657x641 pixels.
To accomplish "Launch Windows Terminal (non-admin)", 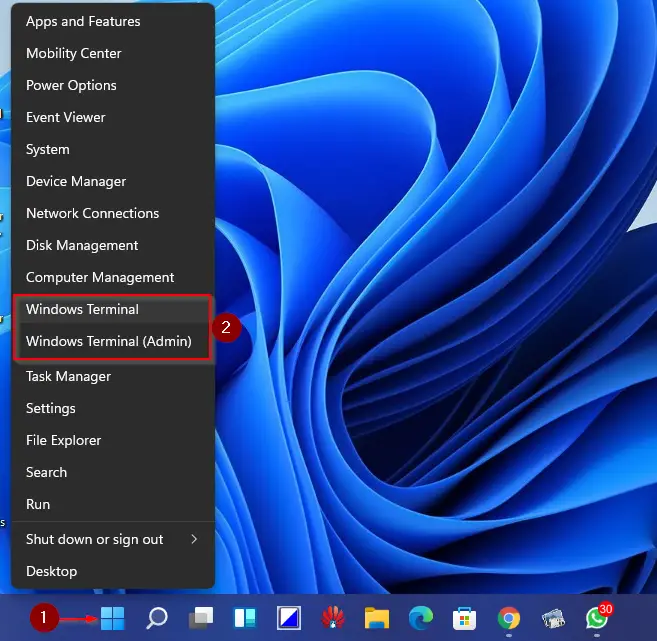I will [x=113, y=309].
